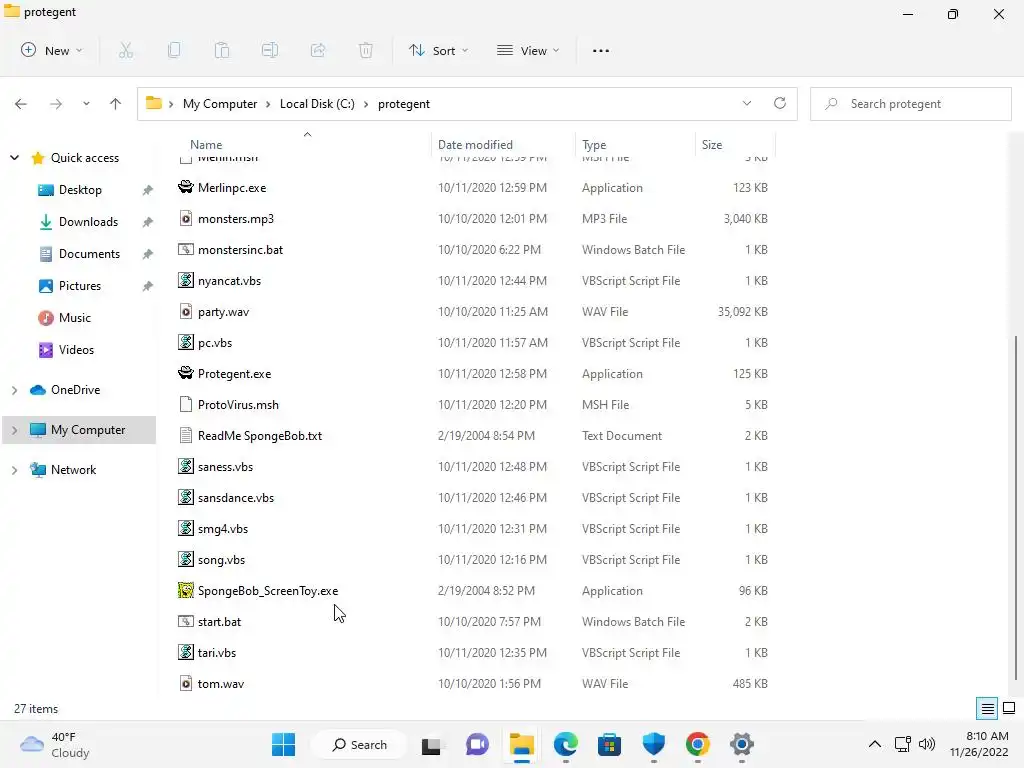Viewport: 1024px width, 768px height.
Task: Select the Protegent.exe application icon
Action: [185, 374]
